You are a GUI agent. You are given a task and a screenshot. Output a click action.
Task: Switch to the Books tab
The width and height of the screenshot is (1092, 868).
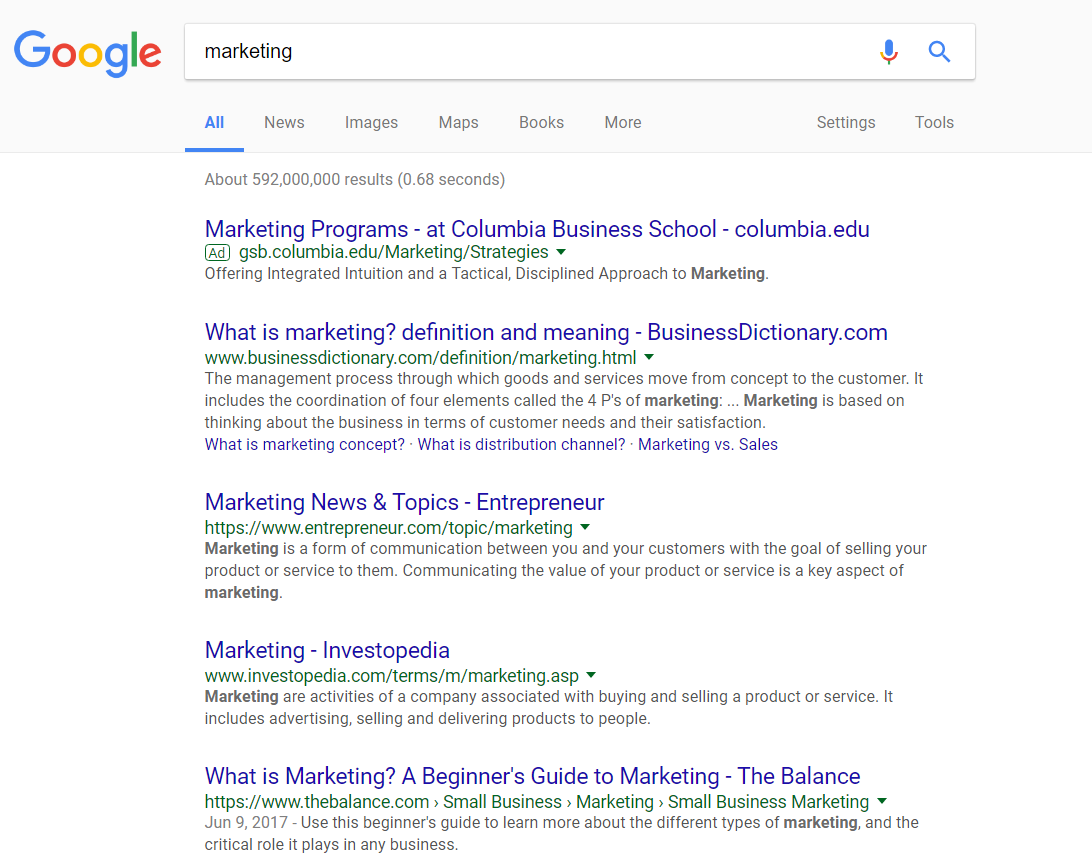click(541, 123)
